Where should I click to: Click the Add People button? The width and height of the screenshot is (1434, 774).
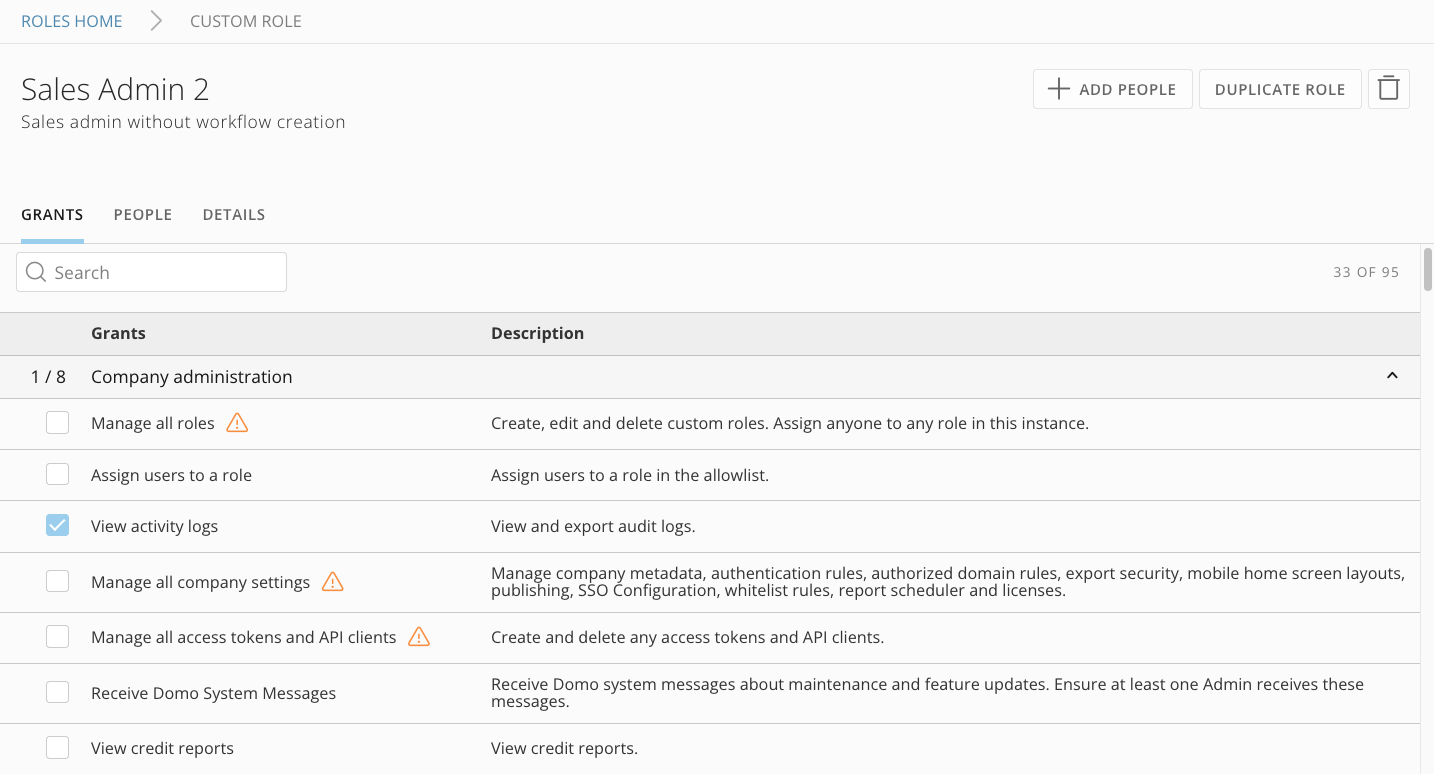(1112, 89)
